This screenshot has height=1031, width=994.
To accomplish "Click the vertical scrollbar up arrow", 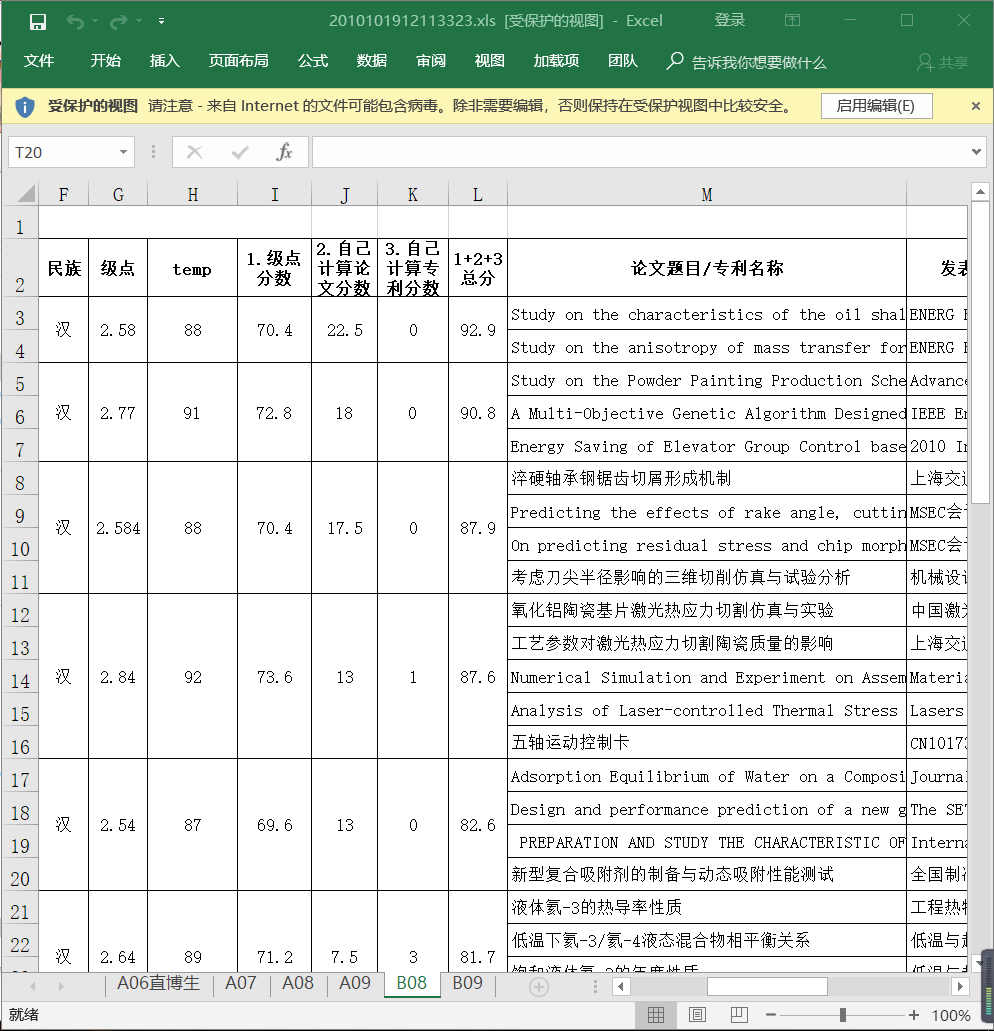I will (x=980, y=192).
